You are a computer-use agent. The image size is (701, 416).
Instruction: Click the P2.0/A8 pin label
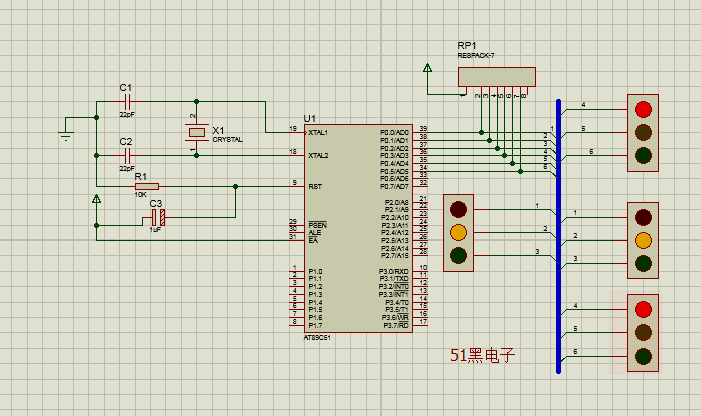[x=397, y=202]
